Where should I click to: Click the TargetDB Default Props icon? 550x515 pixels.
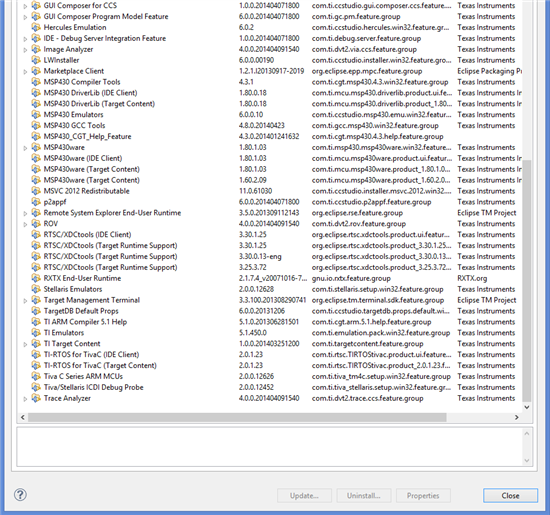click(36, 311)
